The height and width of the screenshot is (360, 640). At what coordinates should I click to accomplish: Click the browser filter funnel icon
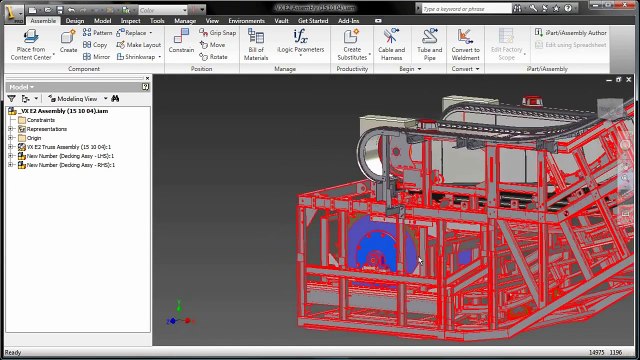tap(11, 98)
